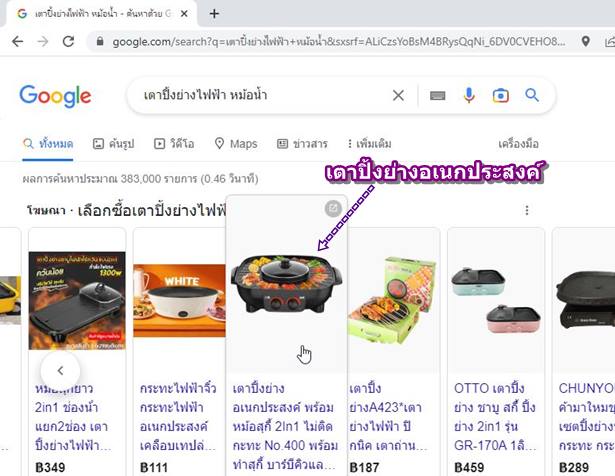Screen dimensions: 615x476
Task: Reload the page with refresh icon
Action: point(69,41)
